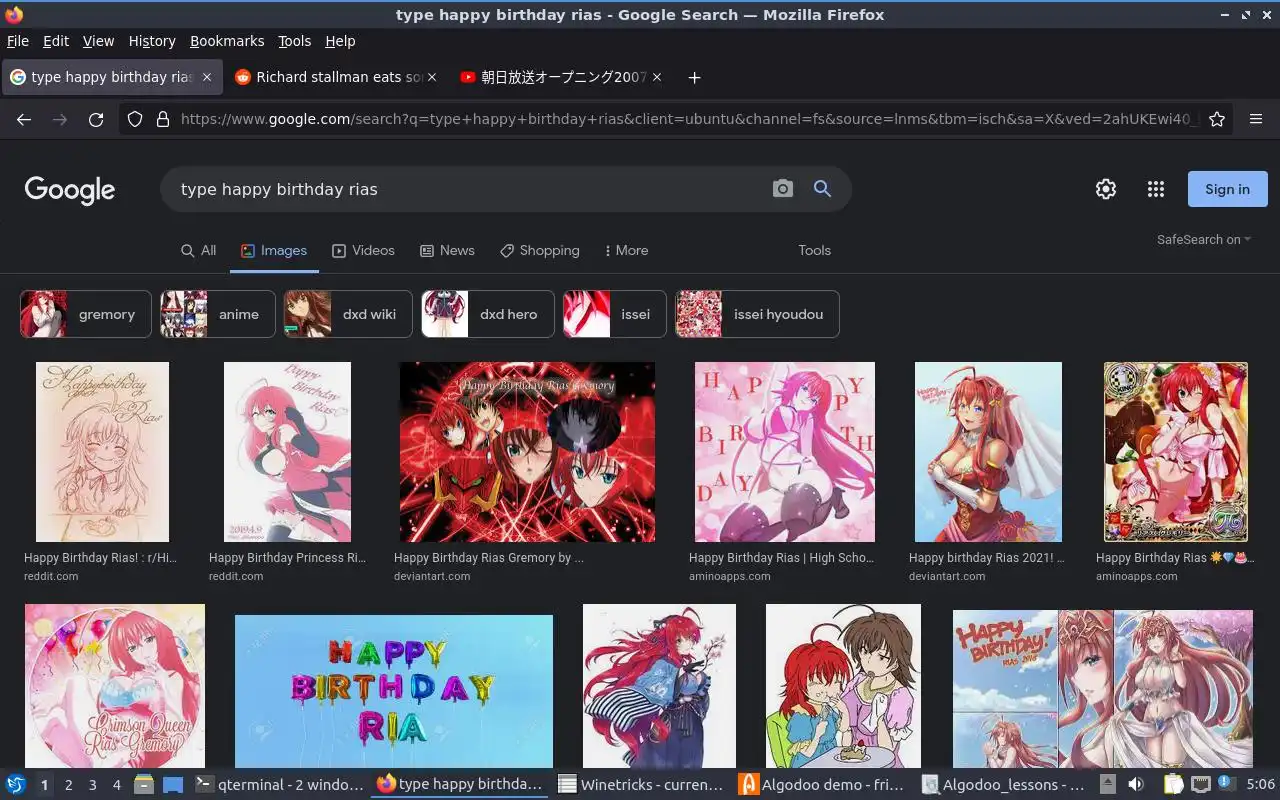Reload the current page
Viewport: 1280px width, 800px height.
pos(96,119)
